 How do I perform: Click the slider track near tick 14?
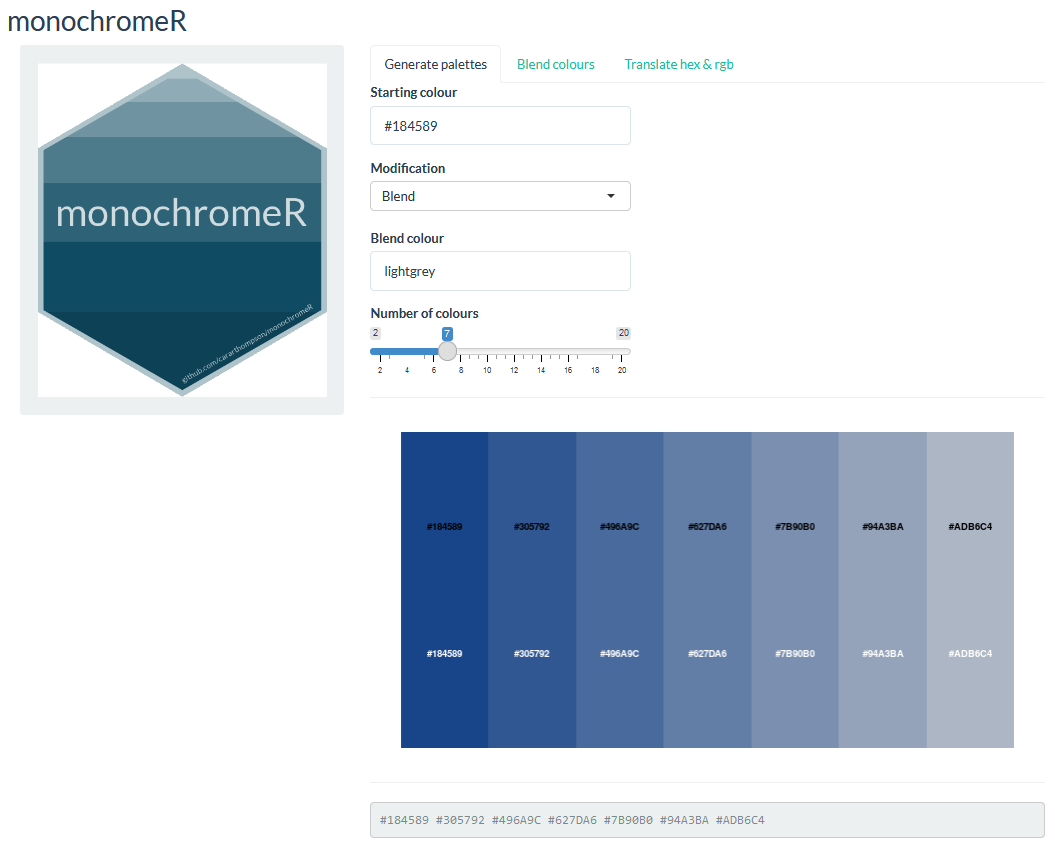pyautogui.click(x=541, y=351)
